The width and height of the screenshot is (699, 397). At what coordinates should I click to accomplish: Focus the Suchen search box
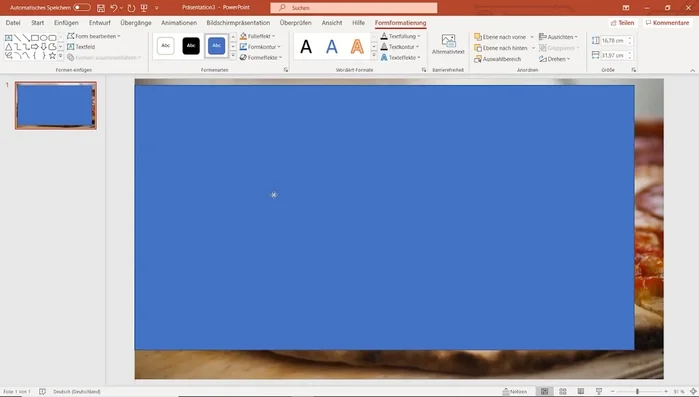[x=354, y=8]
